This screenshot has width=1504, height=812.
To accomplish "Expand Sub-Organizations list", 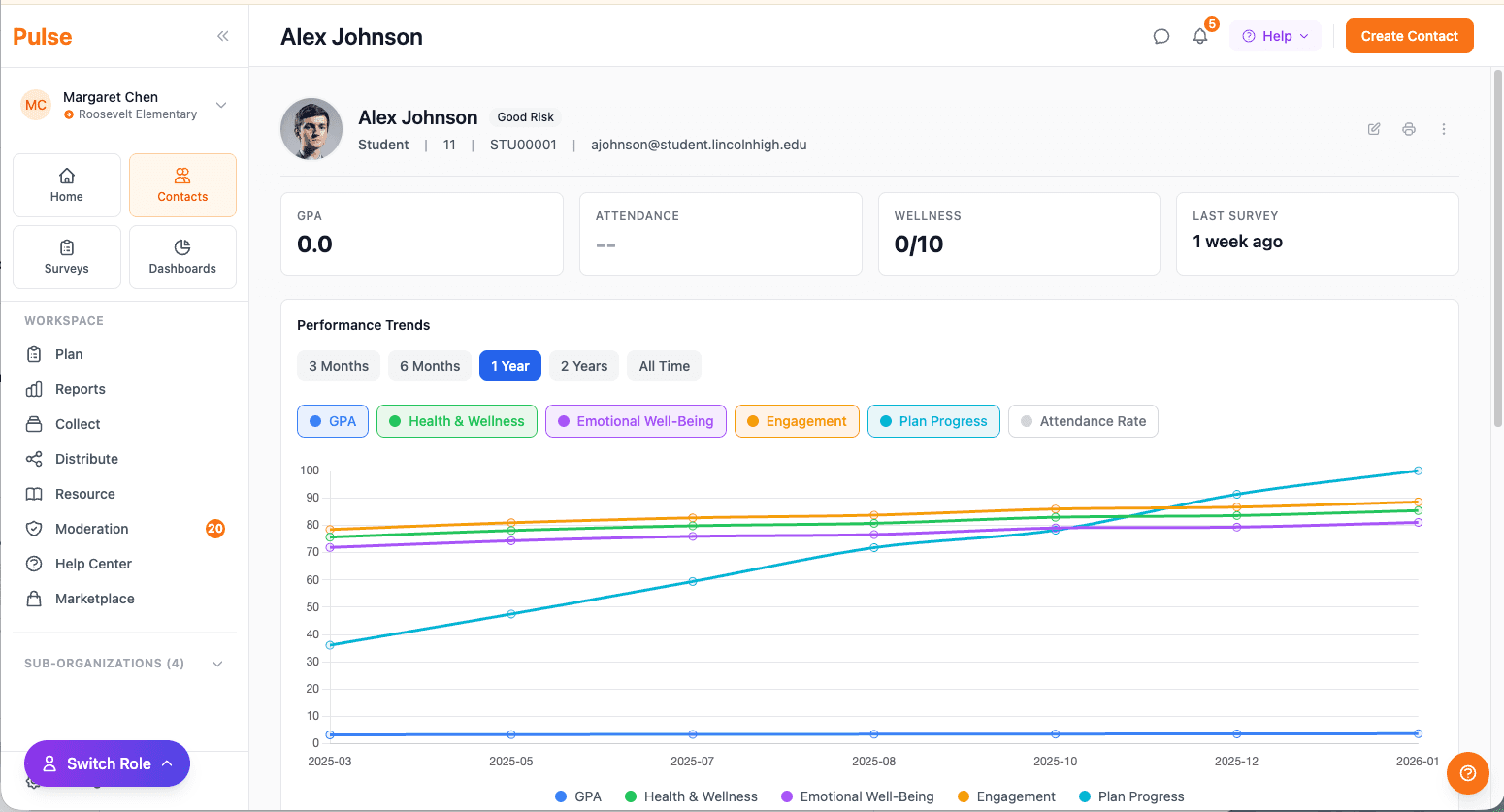I will (217, 663).
